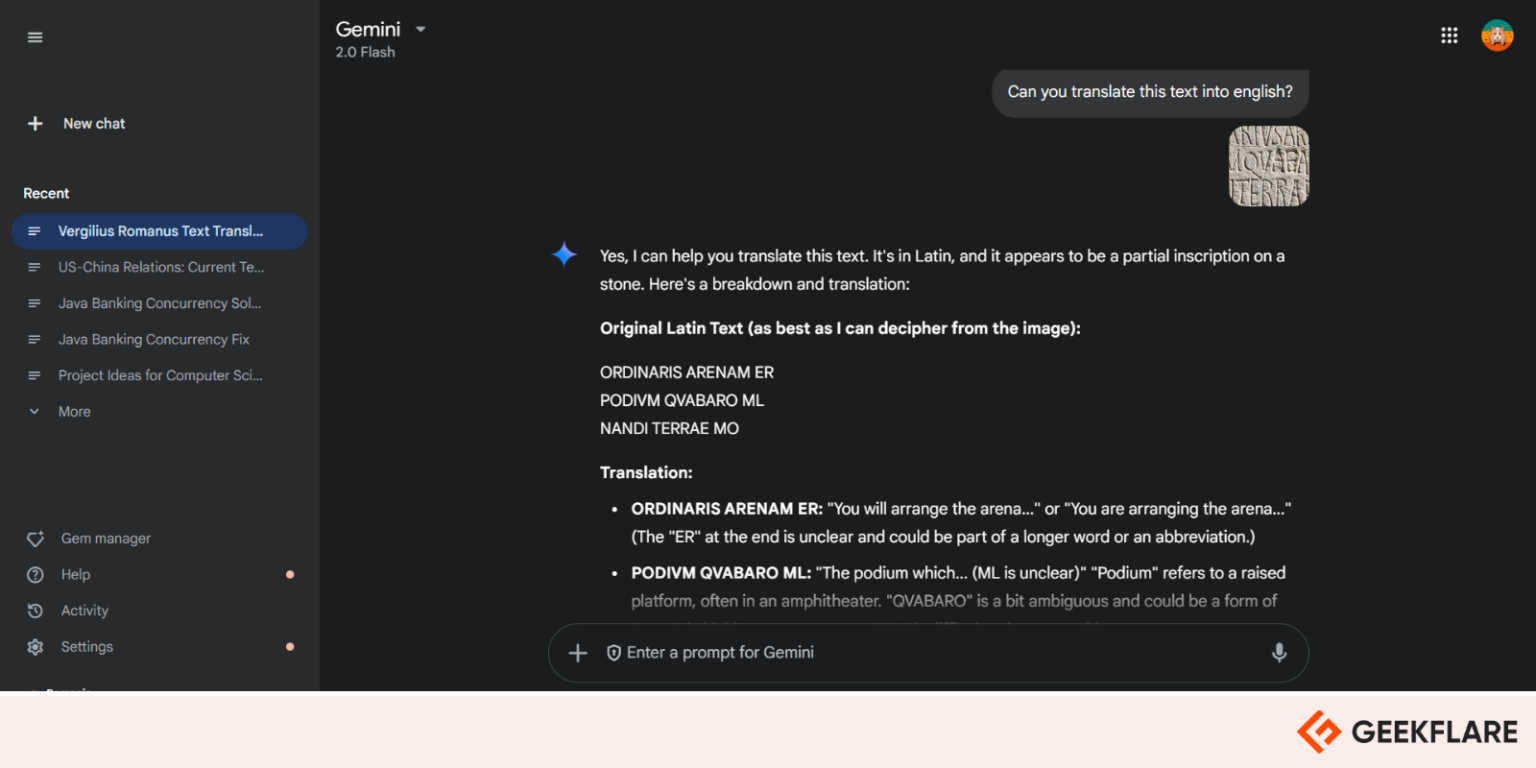The width and height of the screenshot is (1536, 768).
Task: Click the Gemini prompt input field
Action: [x=900, y=652]
